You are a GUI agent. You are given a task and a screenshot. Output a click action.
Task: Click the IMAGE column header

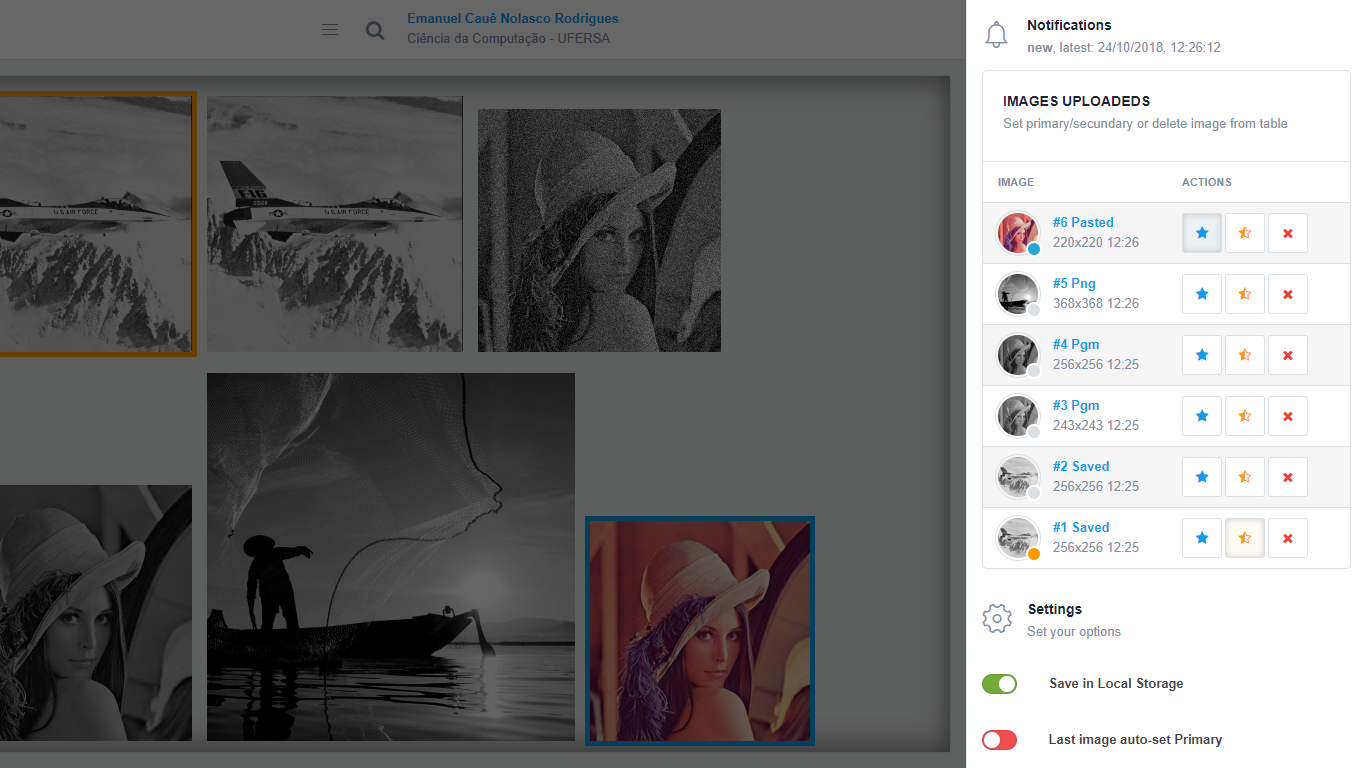click(x=1016, y=183)
